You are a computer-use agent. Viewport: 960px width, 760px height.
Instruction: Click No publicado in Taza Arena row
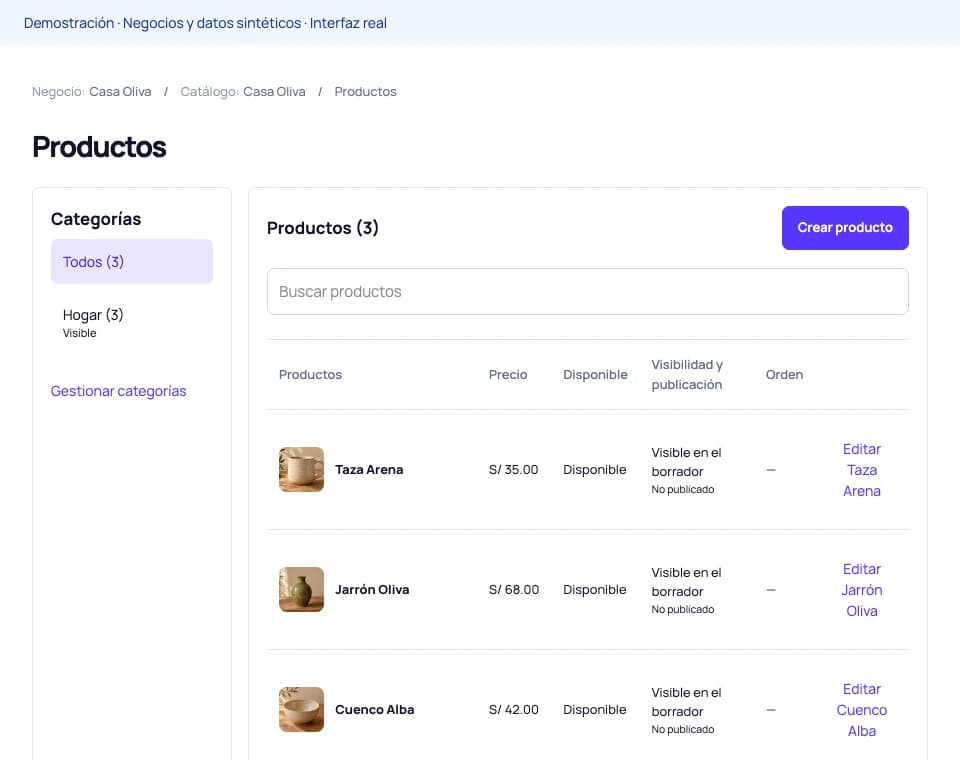[x=683, y=489]
